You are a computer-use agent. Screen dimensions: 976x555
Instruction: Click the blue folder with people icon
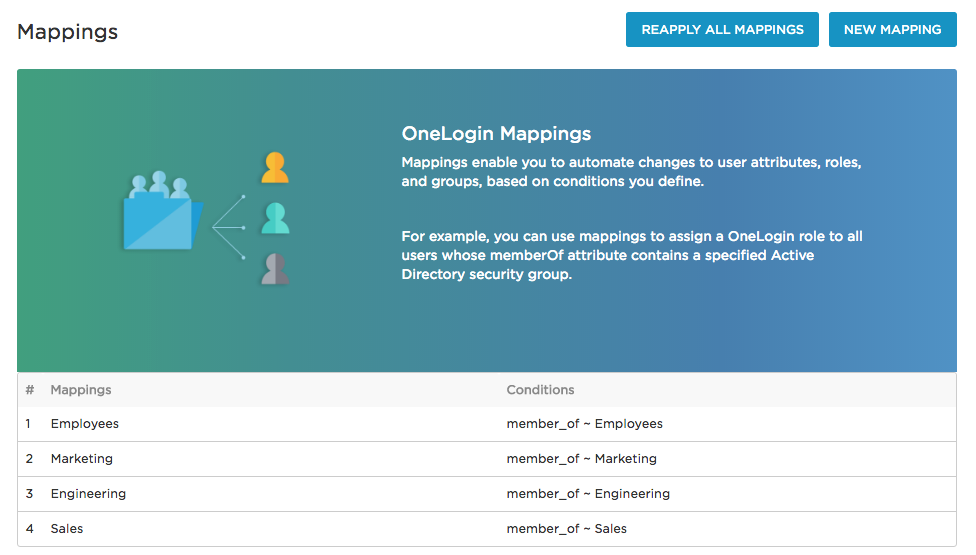click(162, 213)
